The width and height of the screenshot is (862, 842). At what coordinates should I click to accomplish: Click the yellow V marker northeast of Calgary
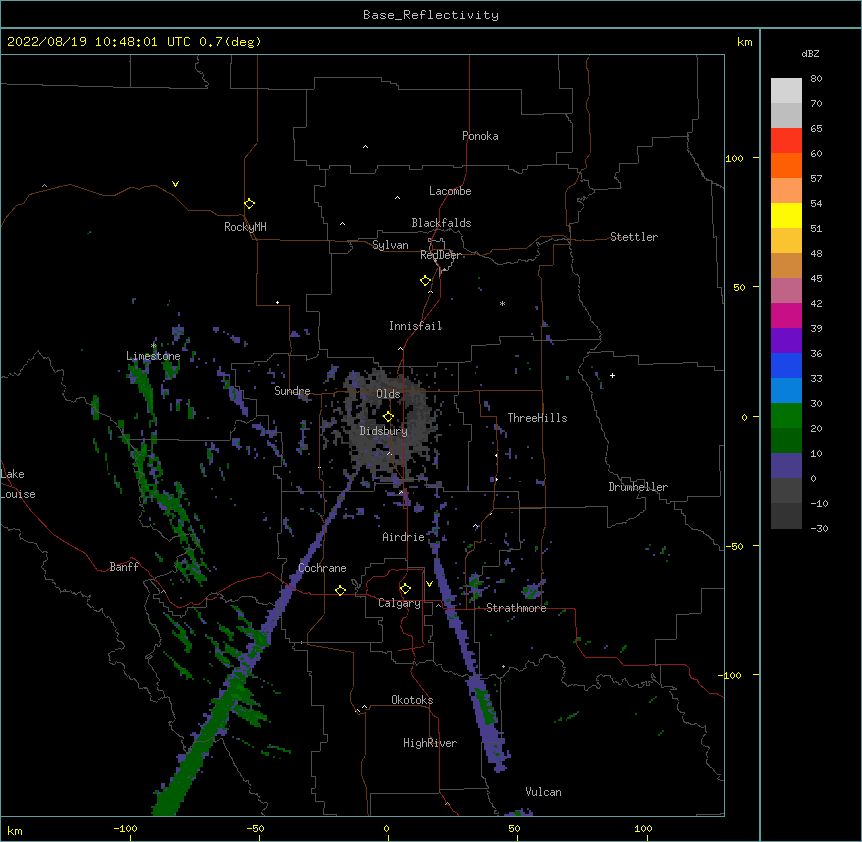pyautogui.click(x=429, y=584)
